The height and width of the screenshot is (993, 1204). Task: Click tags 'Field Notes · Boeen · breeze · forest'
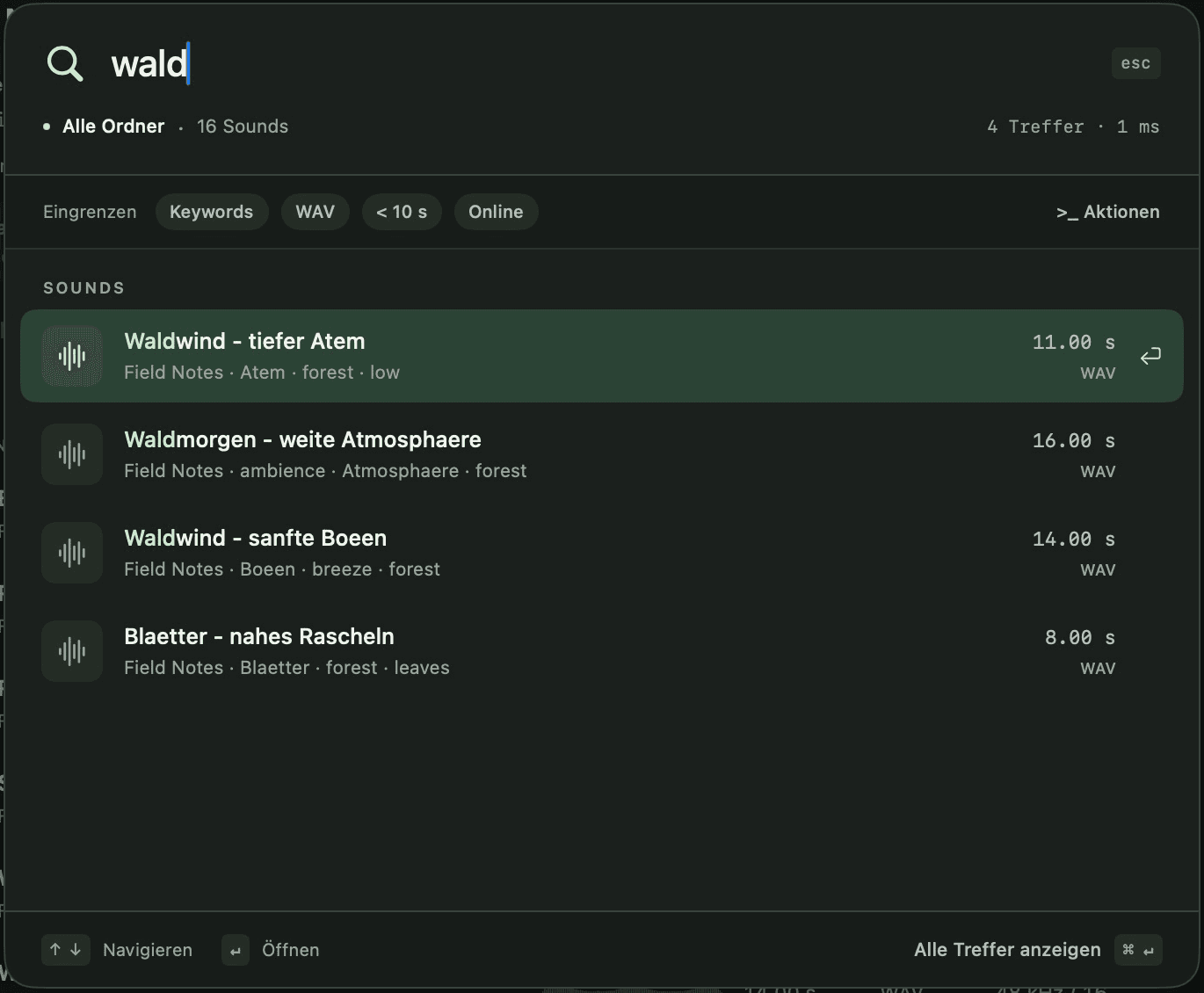(x=282, y=569)
